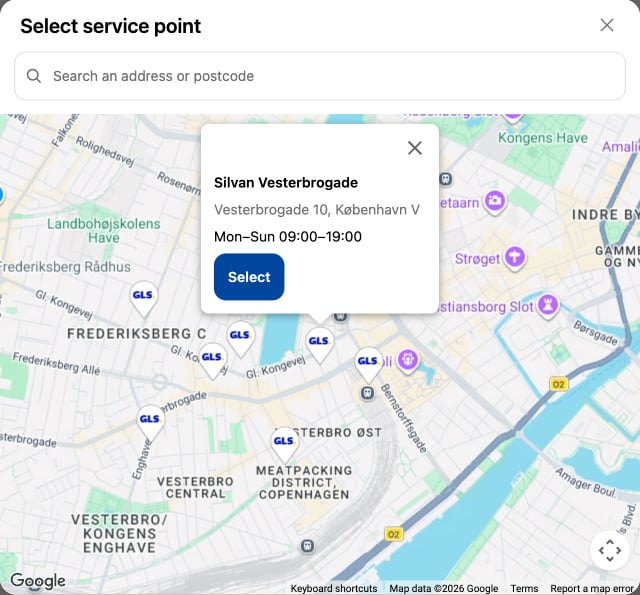Click Christiansborg Slot castle landmark icon
The width and height of the screenshot is (640, 595).
tap(548, 305)
